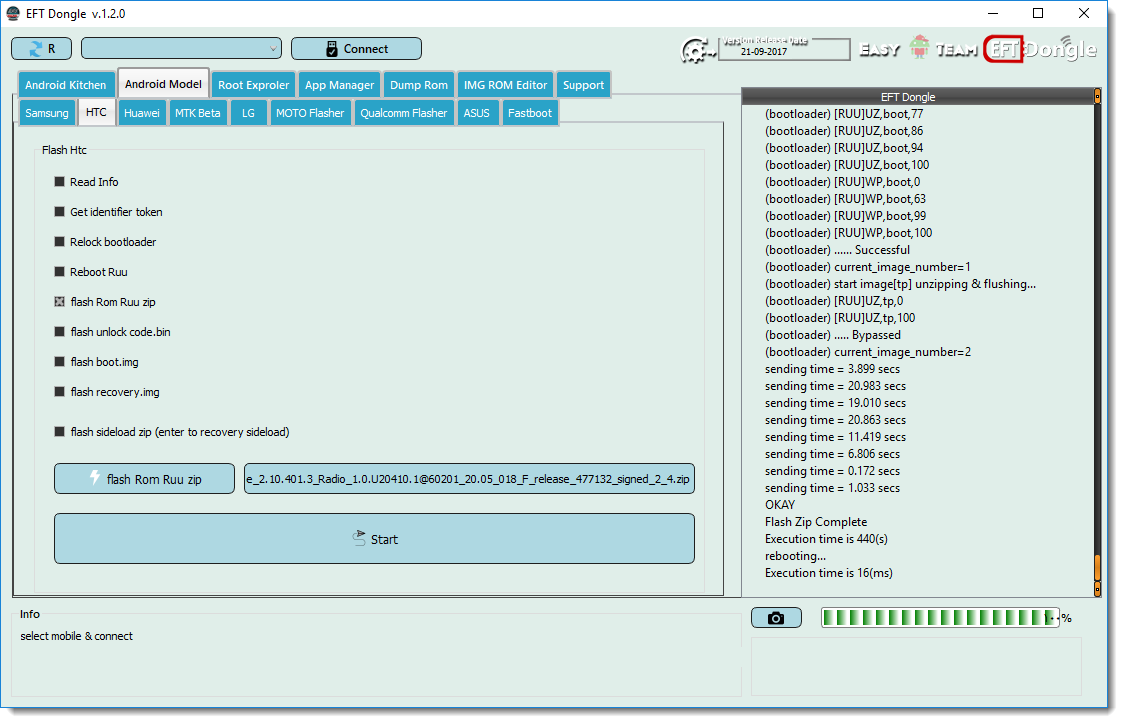Select the HTC sub-tab

coord(96,112)
